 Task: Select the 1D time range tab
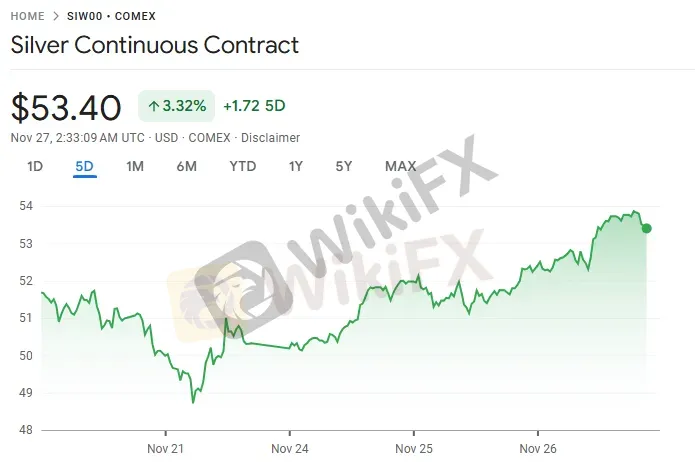click(35, 166)
